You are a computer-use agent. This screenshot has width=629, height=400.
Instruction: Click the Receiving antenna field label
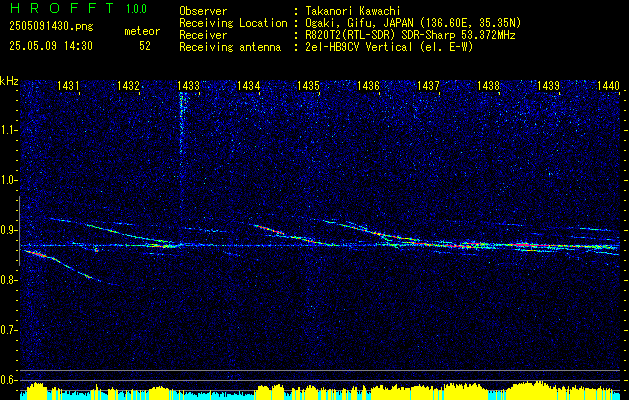(x=230, y=47)
